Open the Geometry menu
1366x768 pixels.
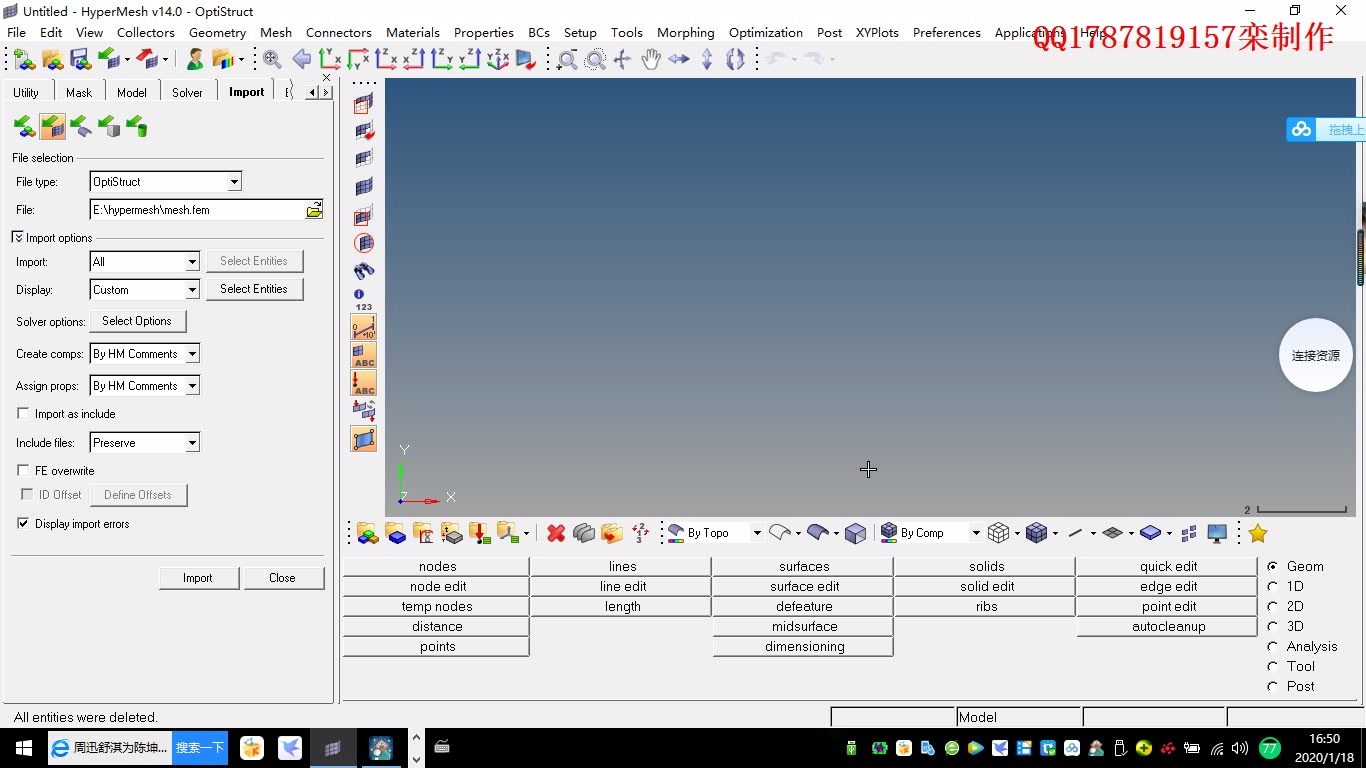(217, 32)
